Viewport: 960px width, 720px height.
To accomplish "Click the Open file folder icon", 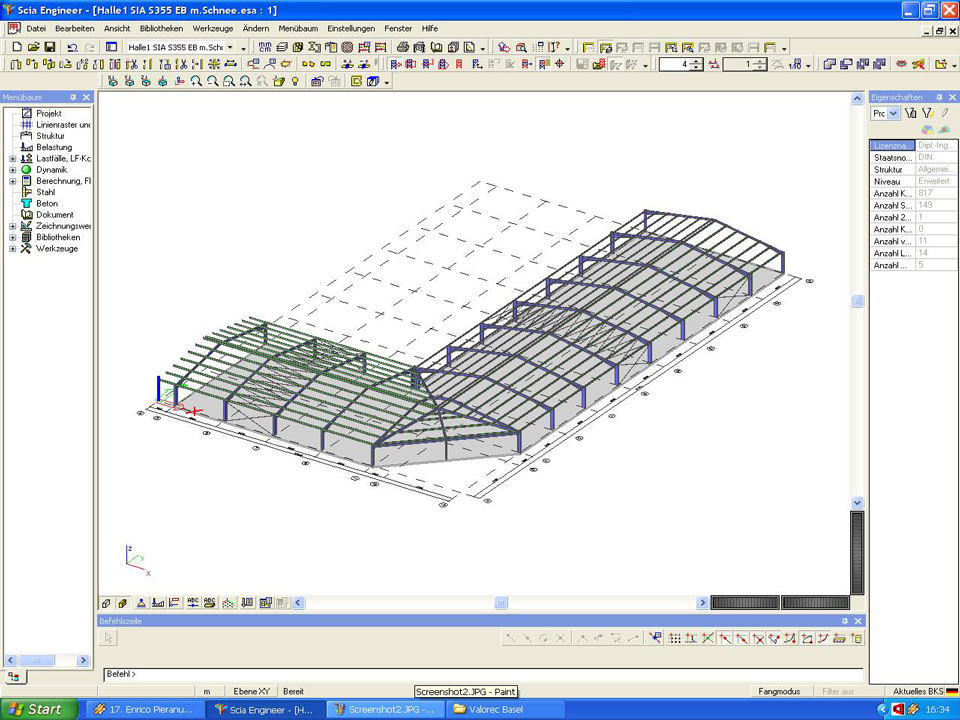I will point(33,47).
